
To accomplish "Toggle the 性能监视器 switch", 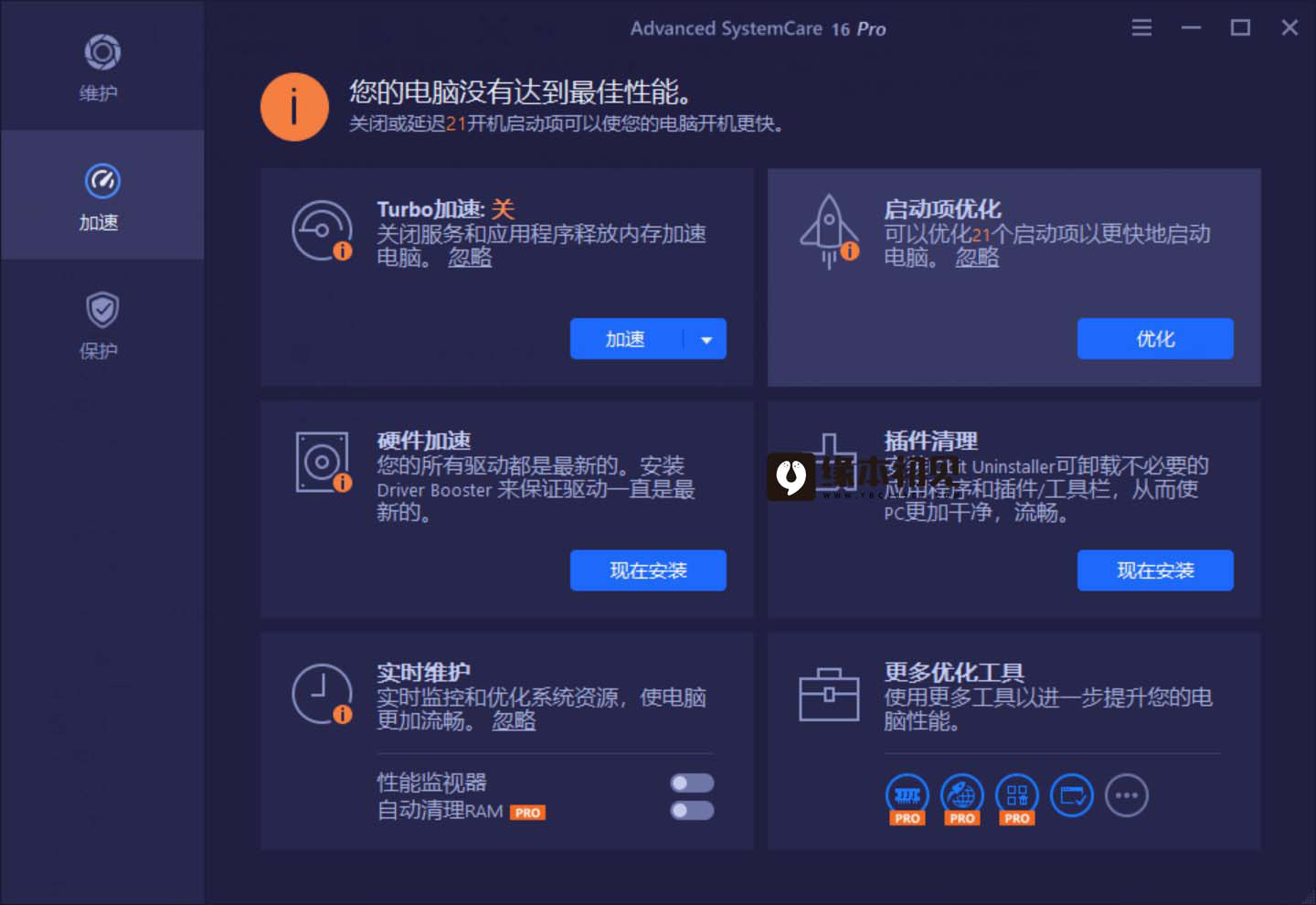I will point(692,783).
